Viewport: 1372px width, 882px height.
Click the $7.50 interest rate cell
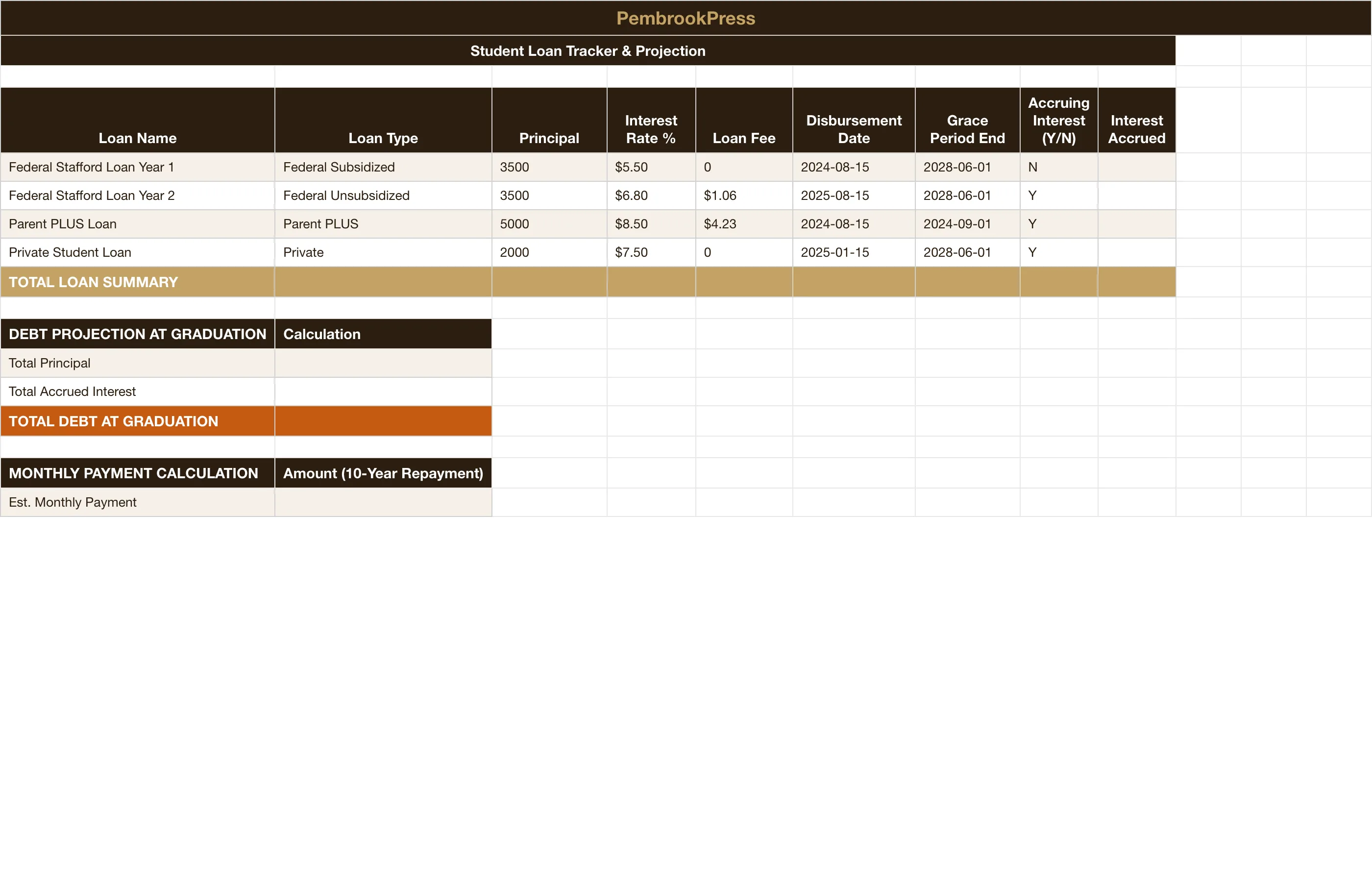pyautogui.click(x=651, y=252)
